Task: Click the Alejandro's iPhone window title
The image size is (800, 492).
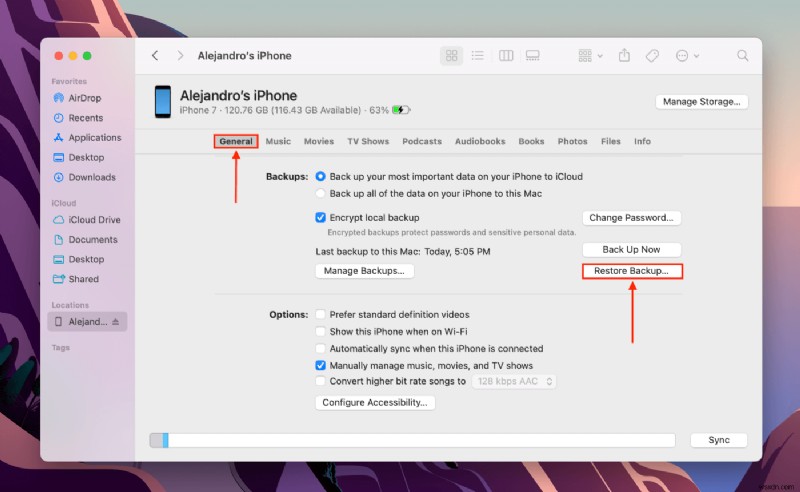Action: (244, 56)
